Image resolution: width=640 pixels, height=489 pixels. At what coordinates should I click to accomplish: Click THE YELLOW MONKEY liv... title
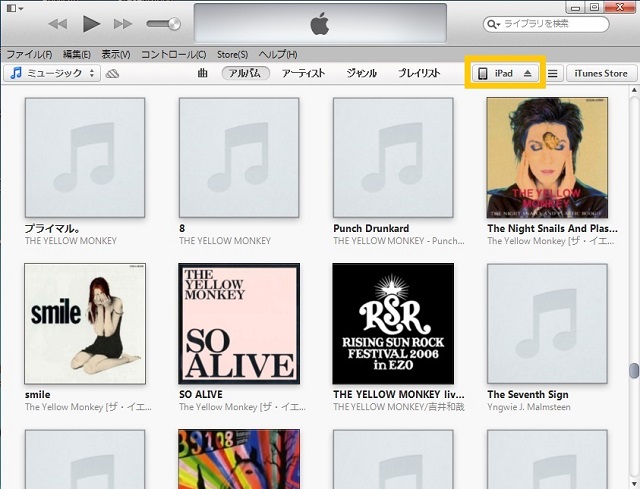(399, 395)
